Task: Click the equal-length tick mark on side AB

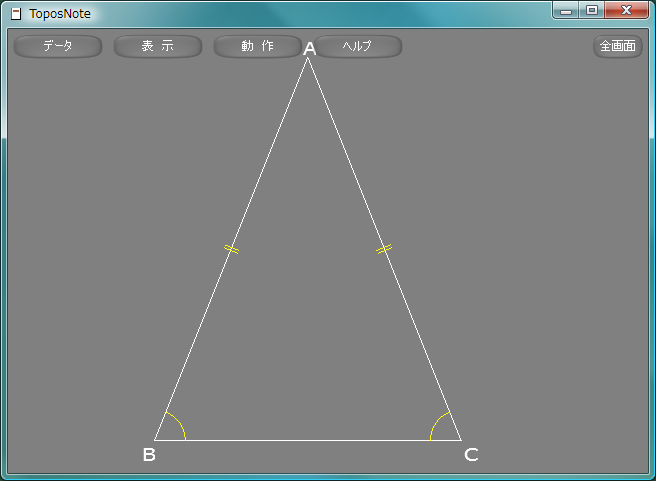Action: [x=231, y=249]
